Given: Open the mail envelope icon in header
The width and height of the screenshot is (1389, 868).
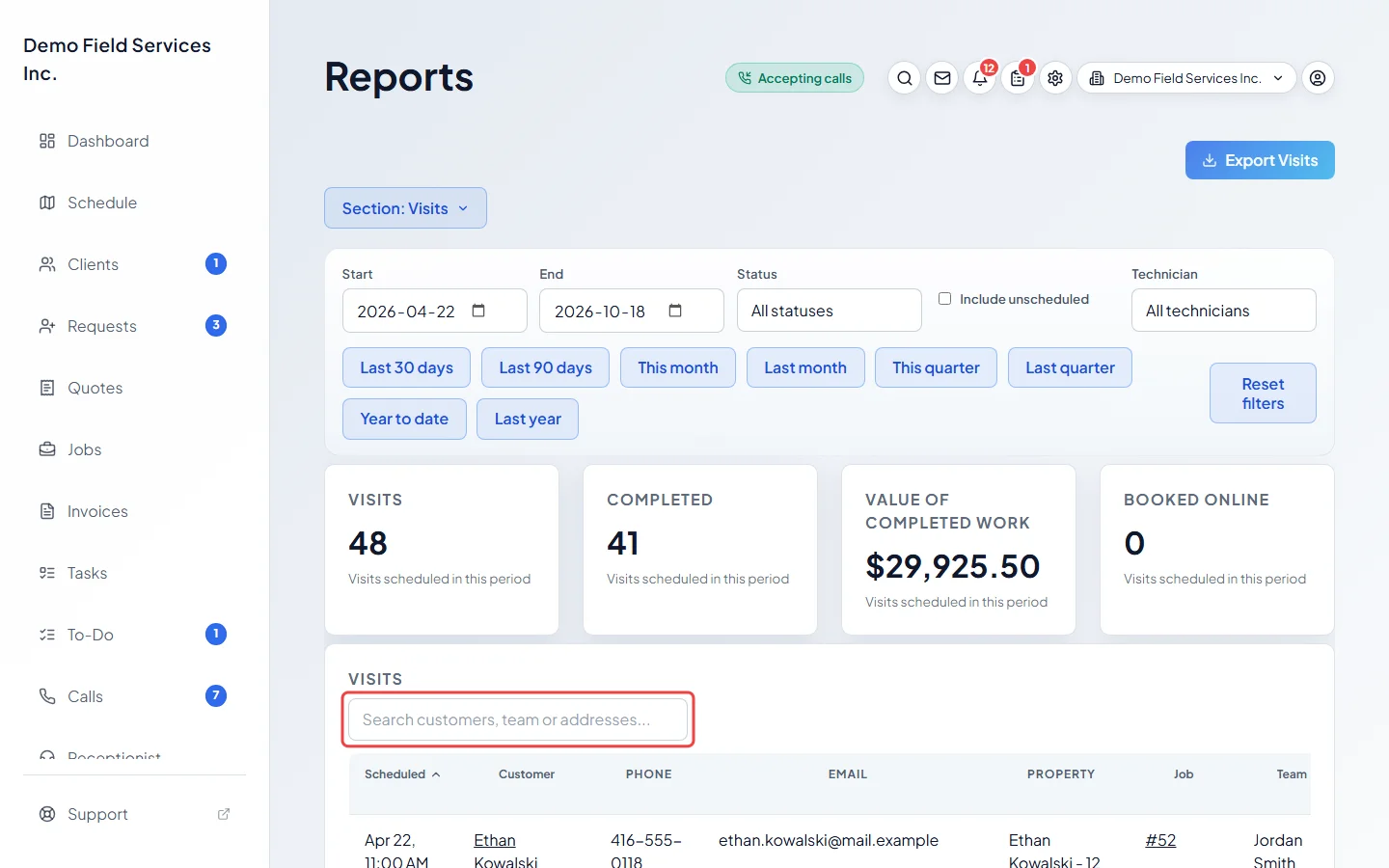Looking at the screenshot, I should point(942,78).
